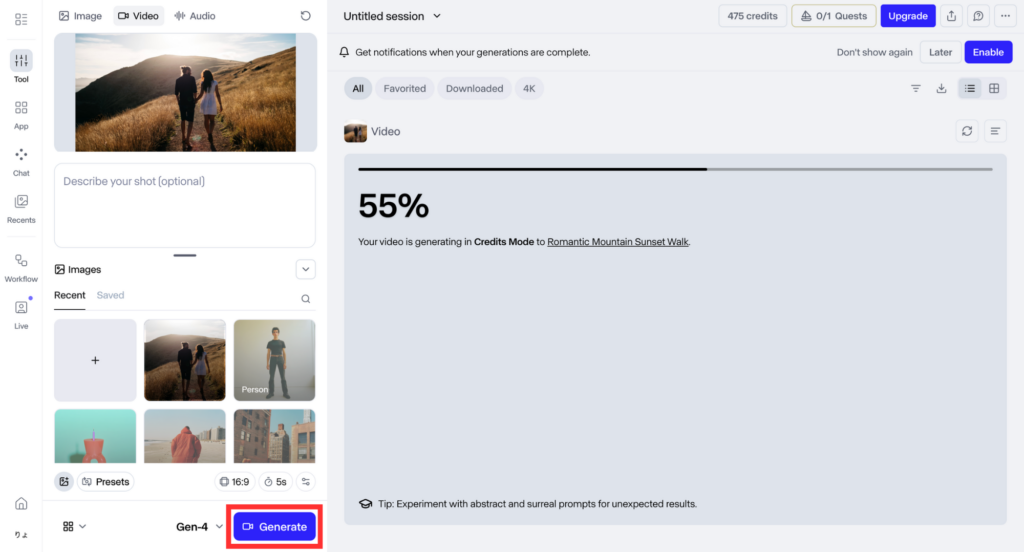Open Romantic Mountain Sunset Walk link
The width and height of the screenshot is (1024, 552).
coord(618,242)
